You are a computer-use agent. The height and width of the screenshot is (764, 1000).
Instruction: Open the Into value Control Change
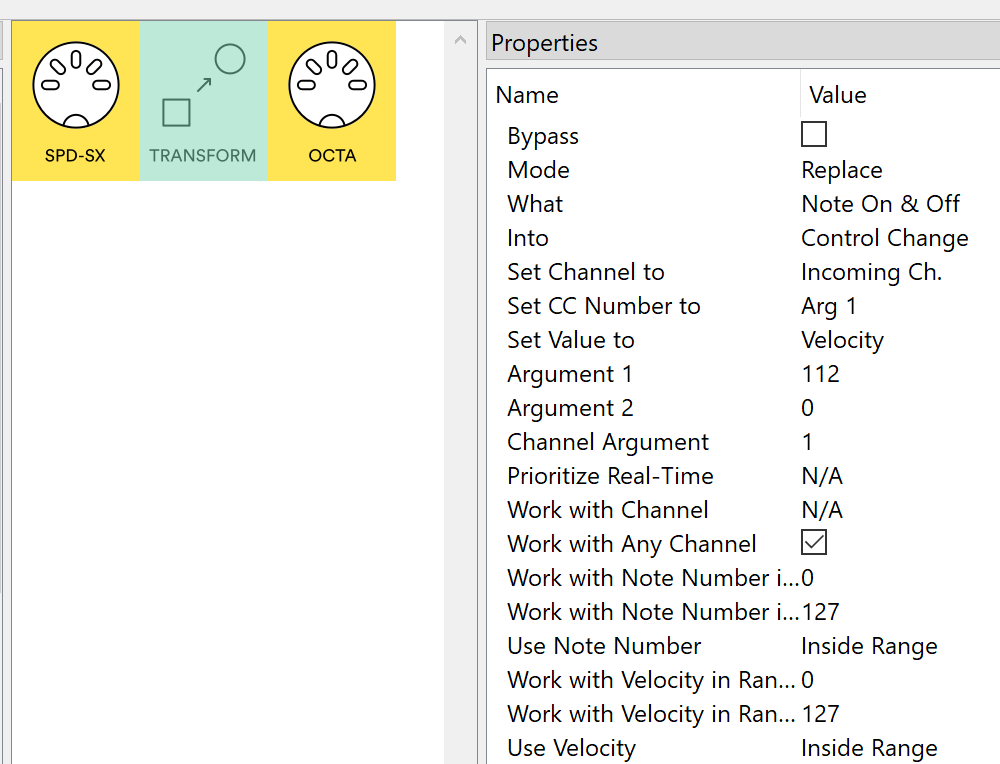point(884,238)
